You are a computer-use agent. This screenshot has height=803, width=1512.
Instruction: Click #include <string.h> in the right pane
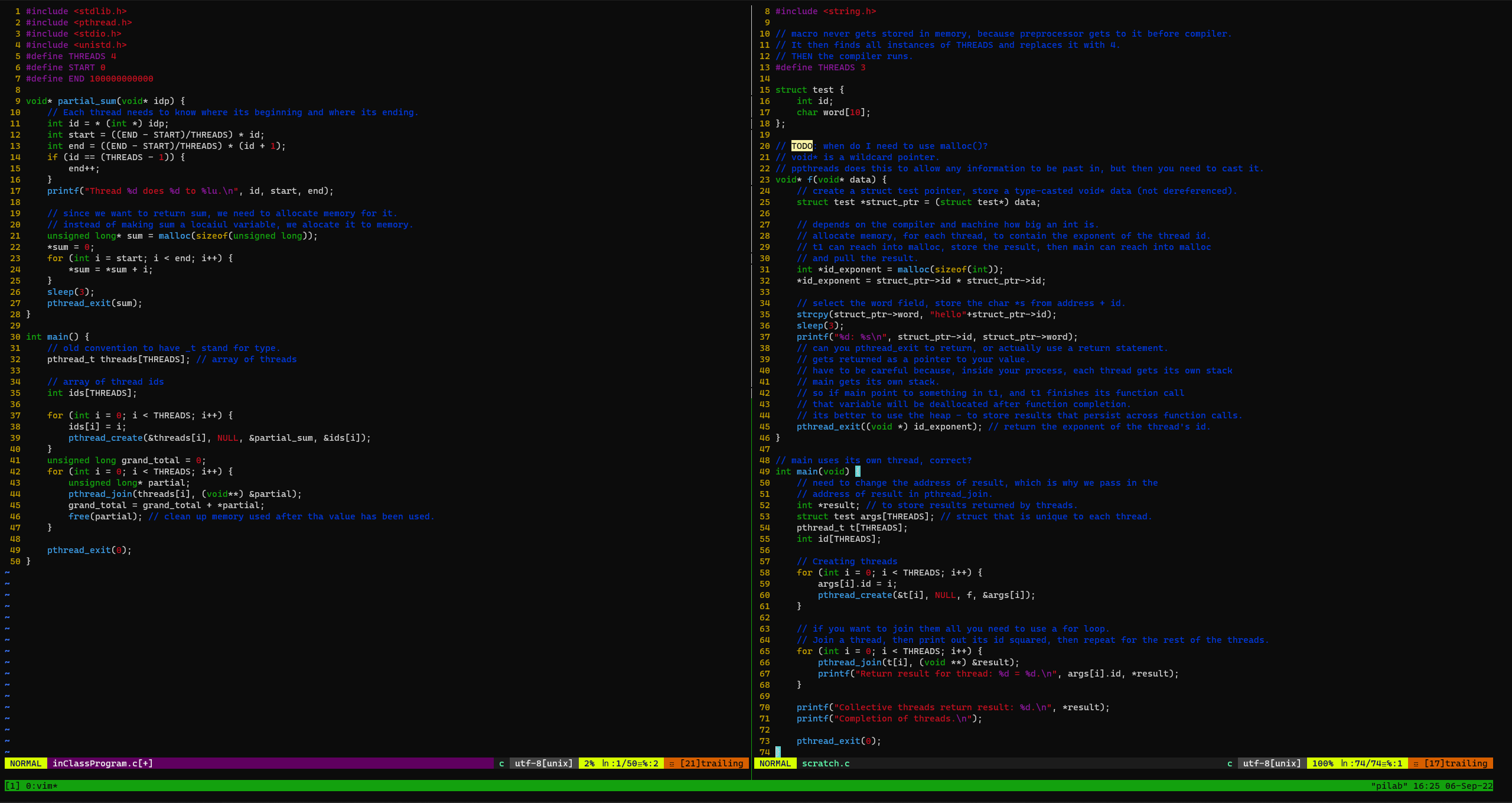coord(826,11)
